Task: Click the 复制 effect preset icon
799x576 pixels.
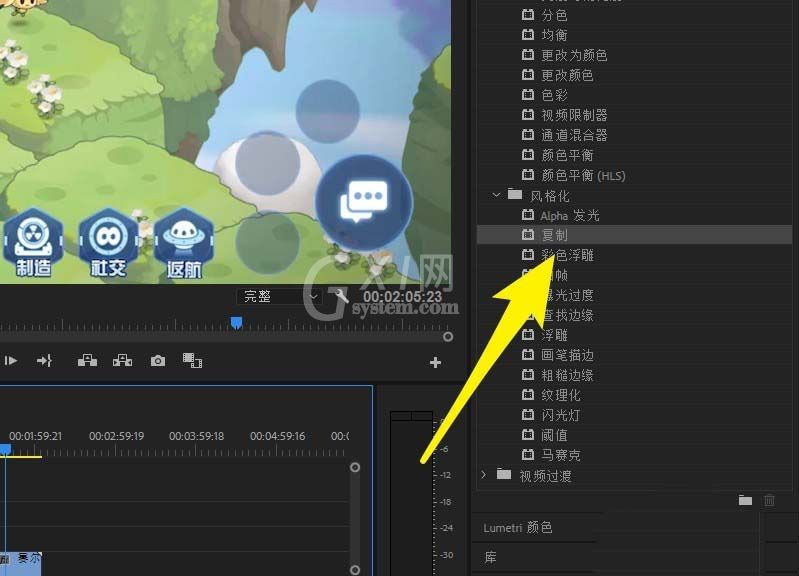Action: tap(528, 234)
